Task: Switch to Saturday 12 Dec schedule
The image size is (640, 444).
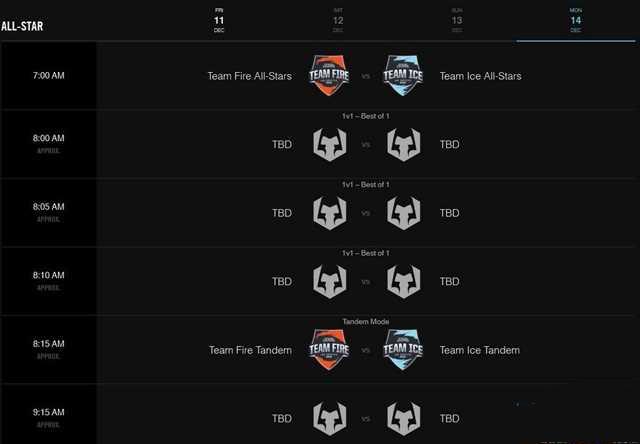Action: [x=338, y=20]
